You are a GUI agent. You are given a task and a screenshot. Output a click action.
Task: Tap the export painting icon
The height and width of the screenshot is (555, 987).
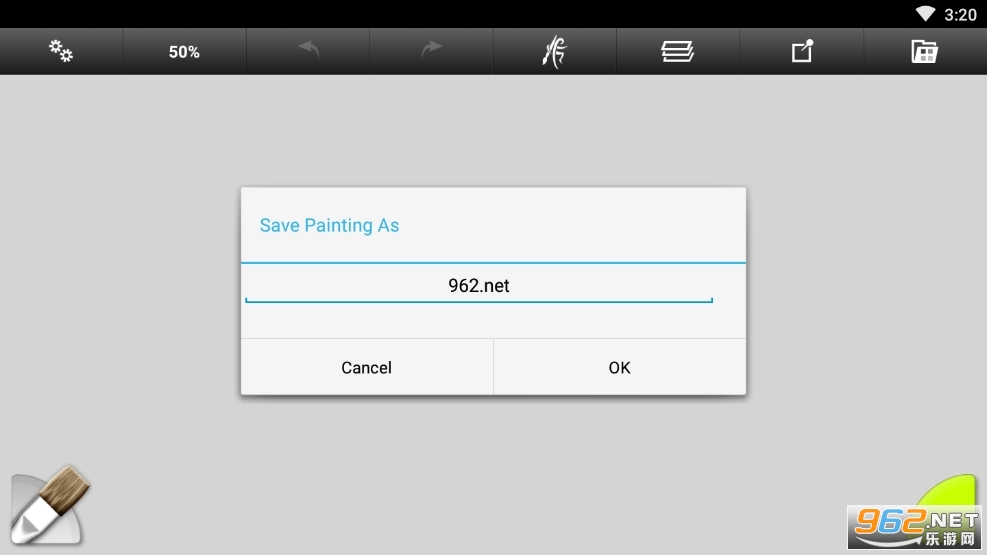point(802,51)
